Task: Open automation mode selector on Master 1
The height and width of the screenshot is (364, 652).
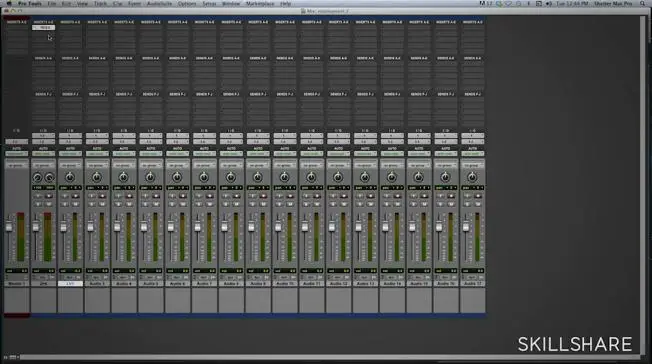Action: pyautogui.click(x=16, y=154)
